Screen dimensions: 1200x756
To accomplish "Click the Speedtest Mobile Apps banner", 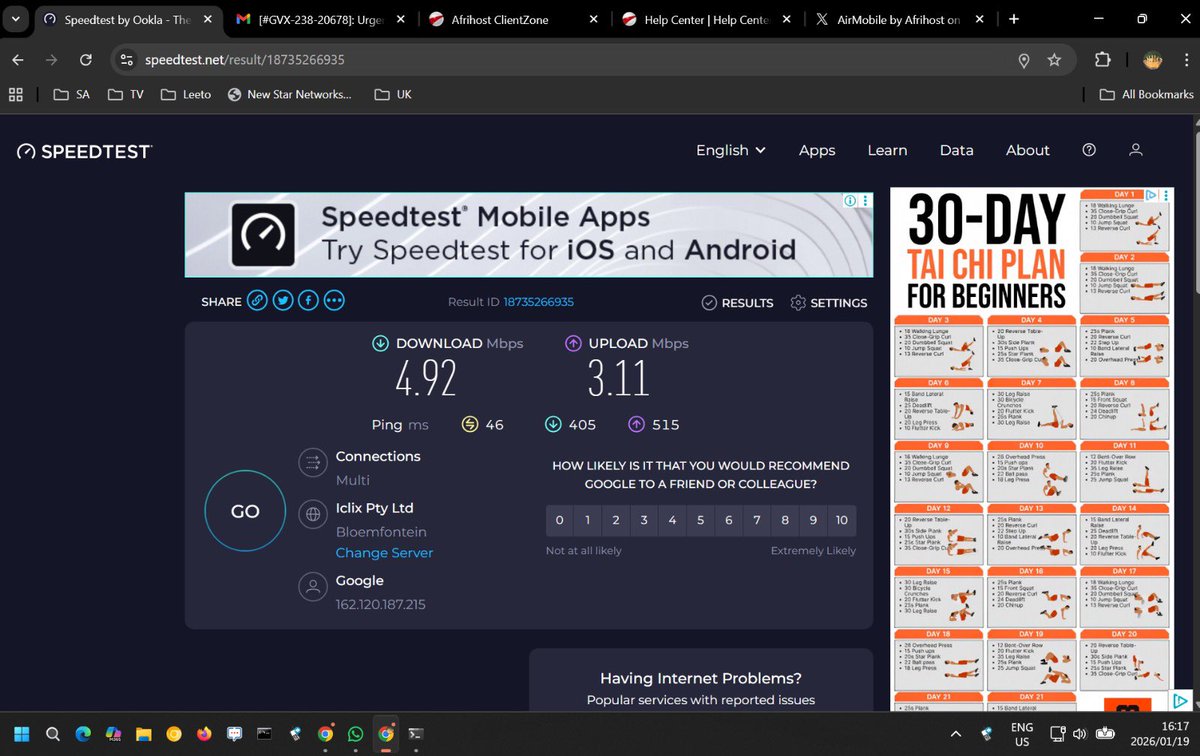I will pyautogui.click(x=528, y=235).
